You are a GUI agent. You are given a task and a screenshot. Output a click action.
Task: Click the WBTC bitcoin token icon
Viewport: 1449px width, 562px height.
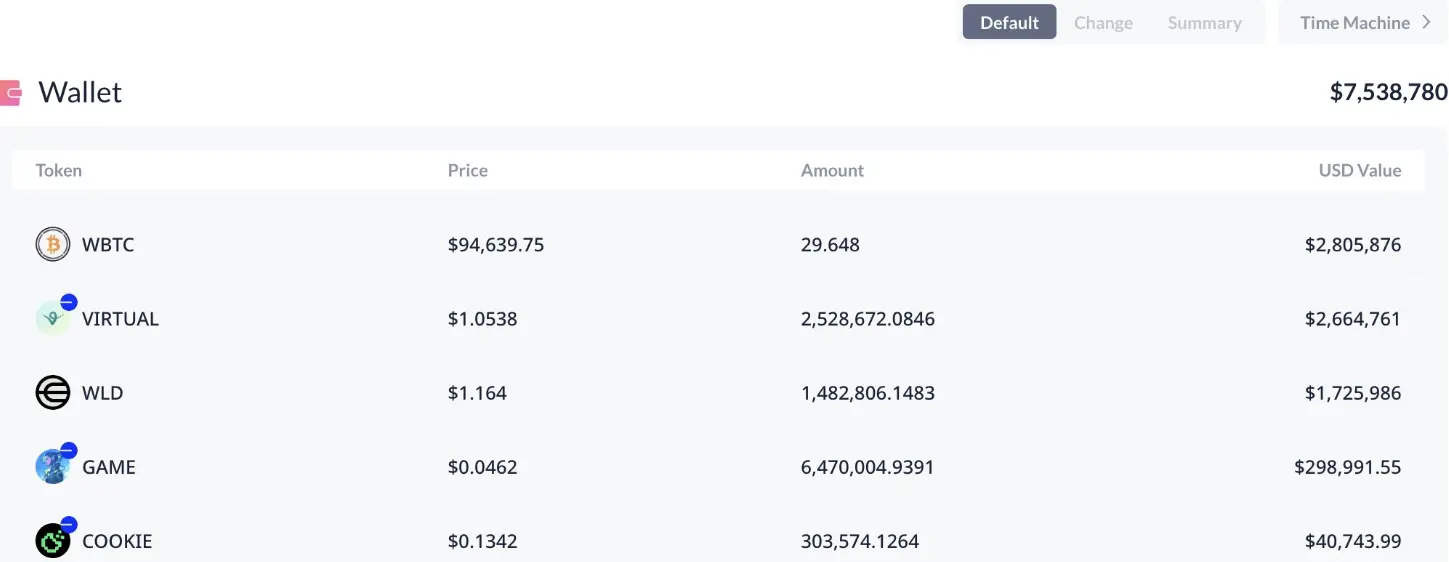[53, 244]
